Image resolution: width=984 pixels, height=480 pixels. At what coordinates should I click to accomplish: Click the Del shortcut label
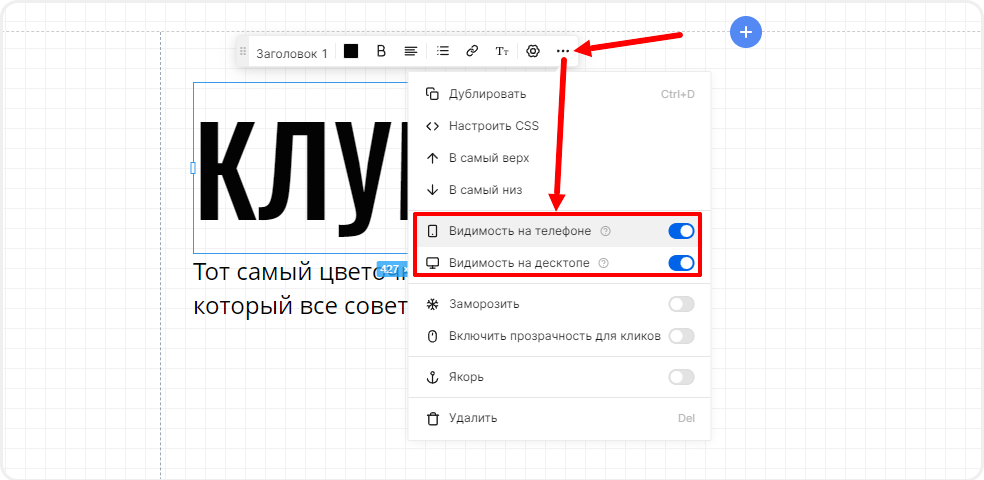[x=687, y=419]
